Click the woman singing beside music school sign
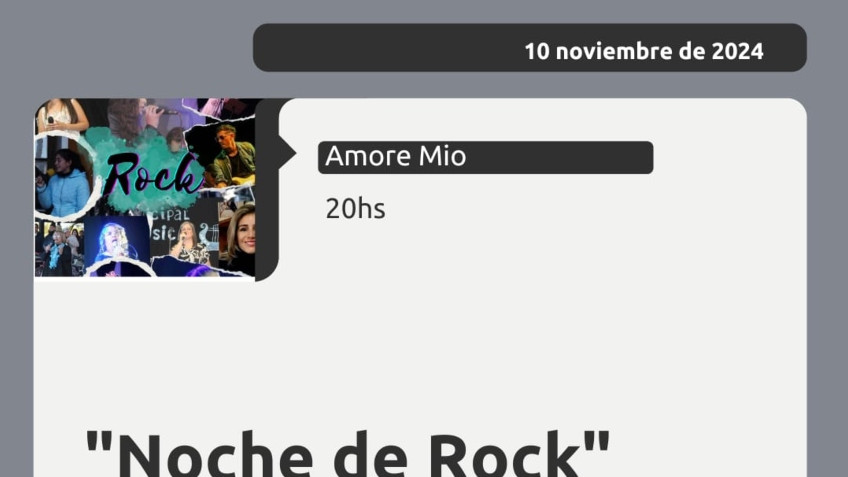Image resolution: width=848 pixels, height=477 pixels. point(189,241)
